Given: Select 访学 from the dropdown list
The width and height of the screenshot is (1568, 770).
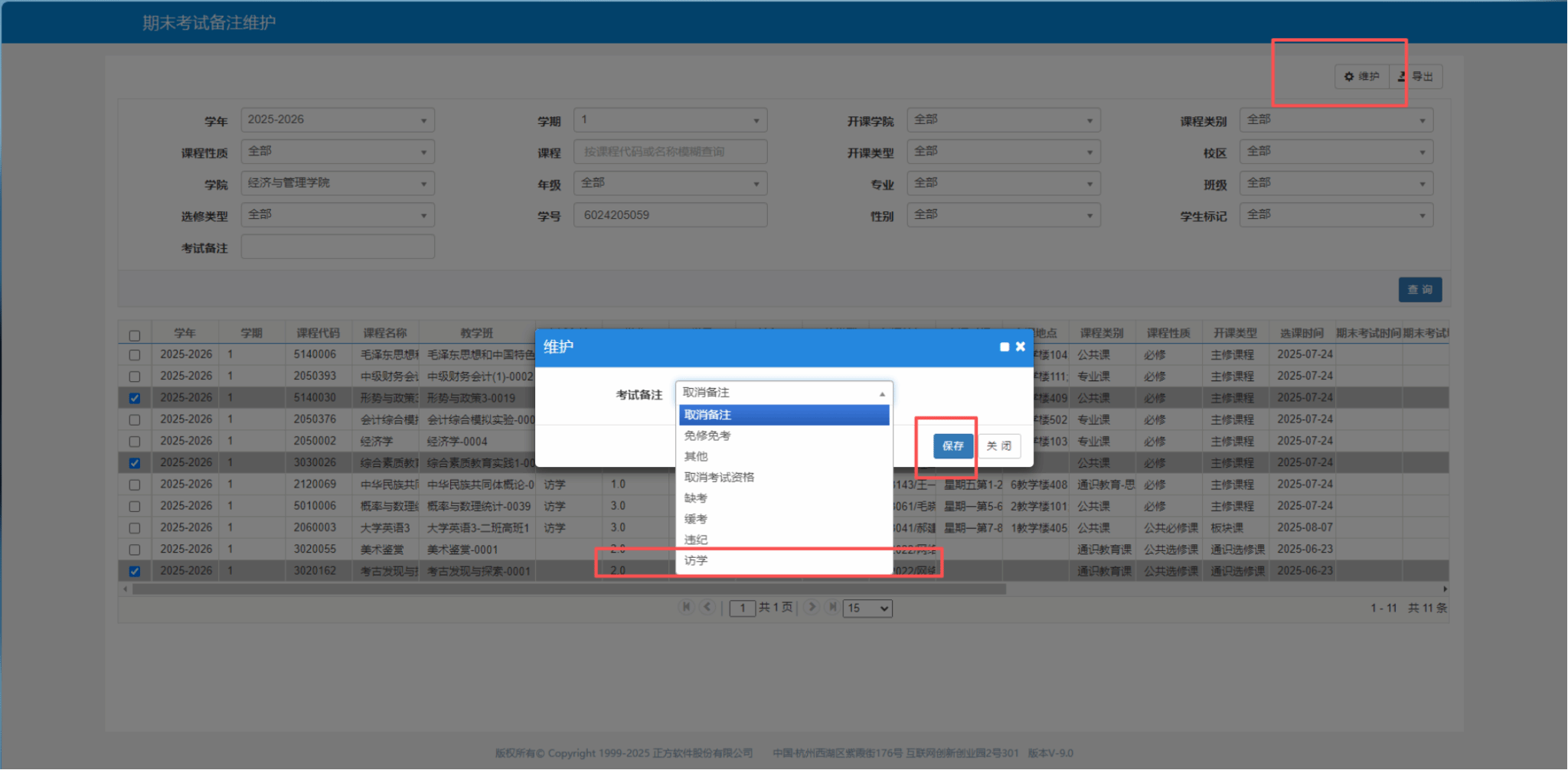Looking at the screenshot, I should coord(697,560).
